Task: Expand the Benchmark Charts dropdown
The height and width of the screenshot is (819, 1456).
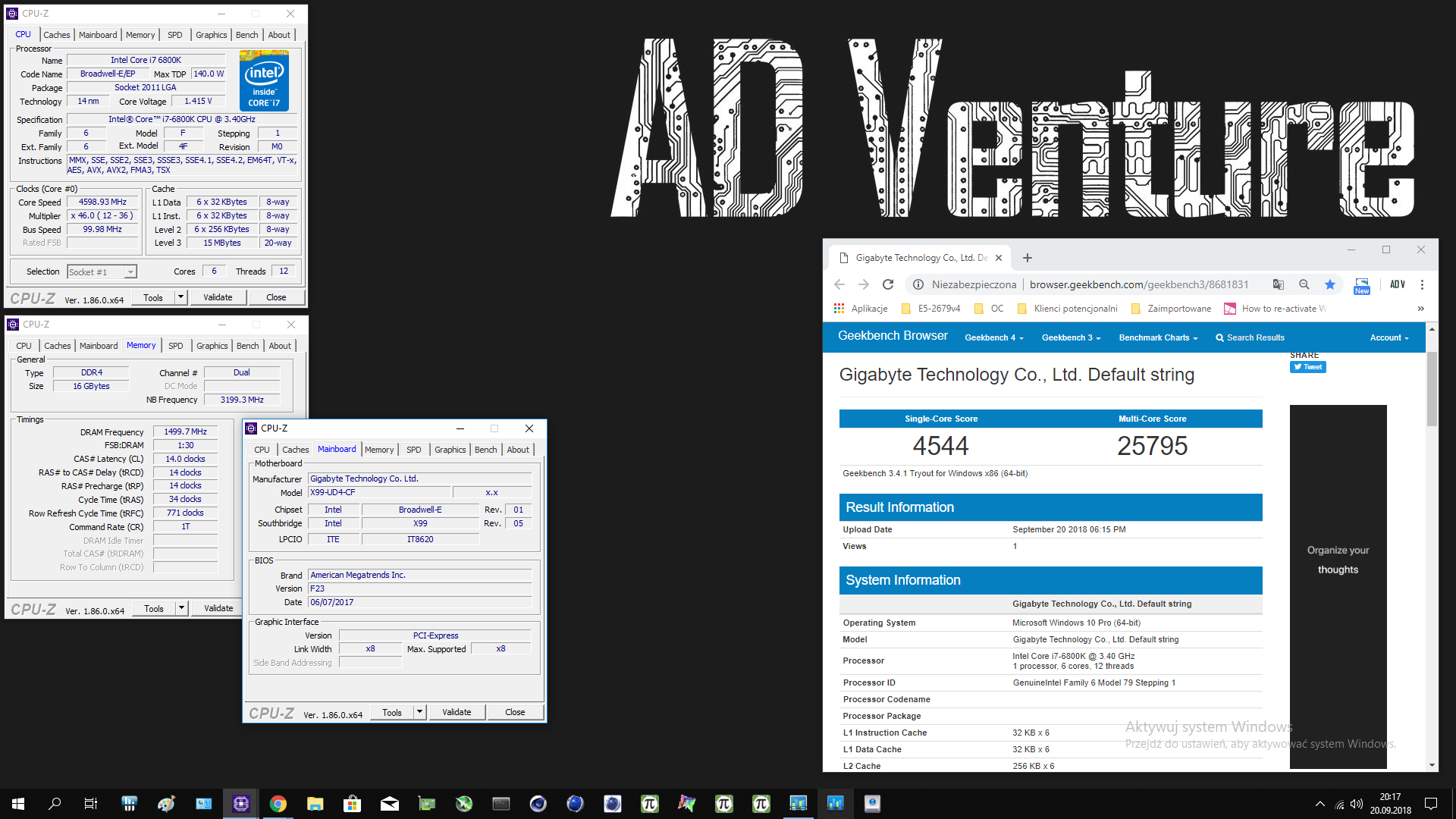Action: coord(1158,337)
